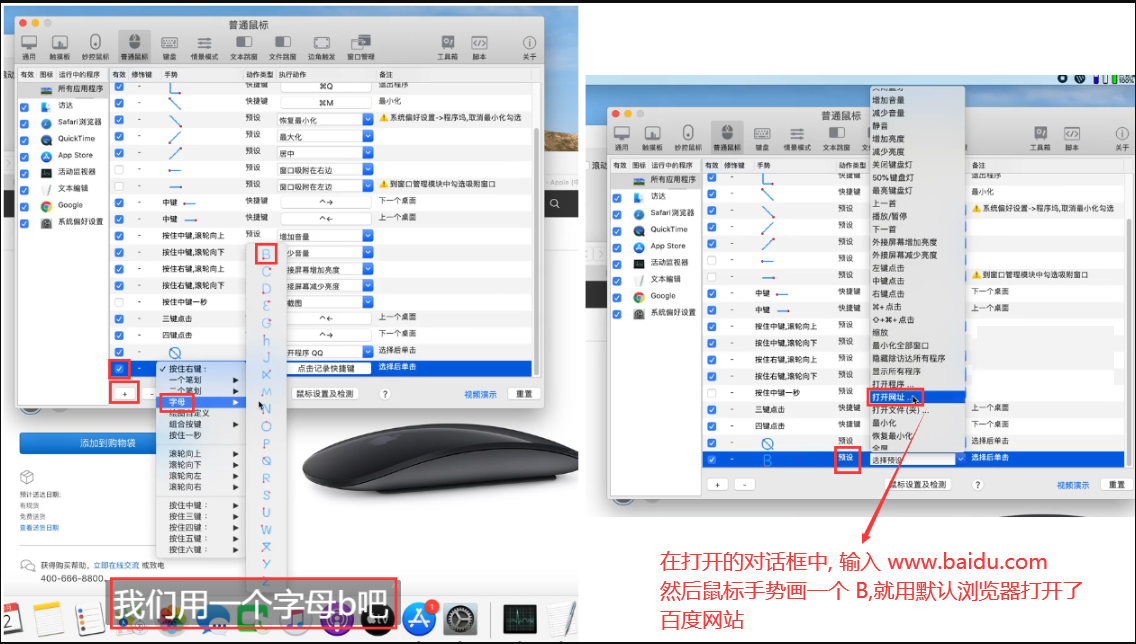Open 触摸板 pane in left window toolbar
Image resolution: width=1136 pixels, height=644 pixels.
[x=60, y=47]
